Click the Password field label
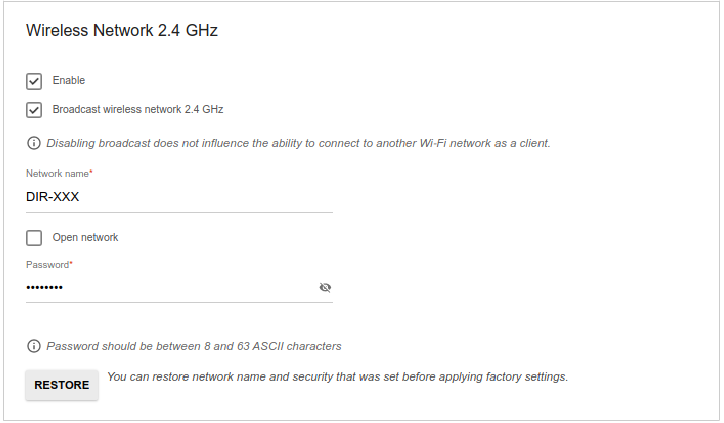The height and width of the screenshot is (423, 724). coord(48,265)
